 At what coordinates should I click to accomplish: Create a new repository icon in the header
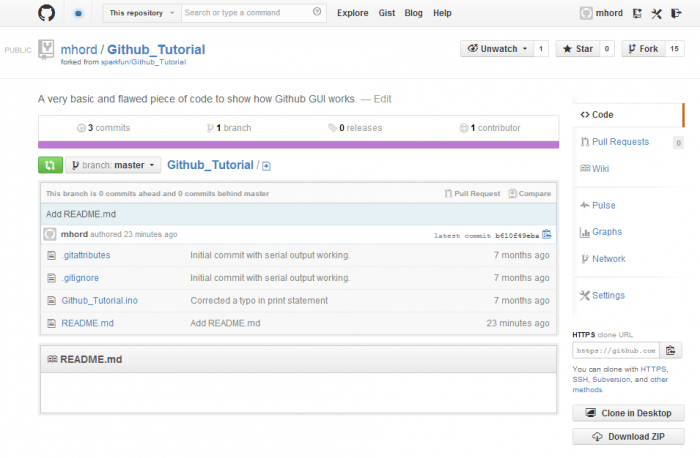pos(637,13)
